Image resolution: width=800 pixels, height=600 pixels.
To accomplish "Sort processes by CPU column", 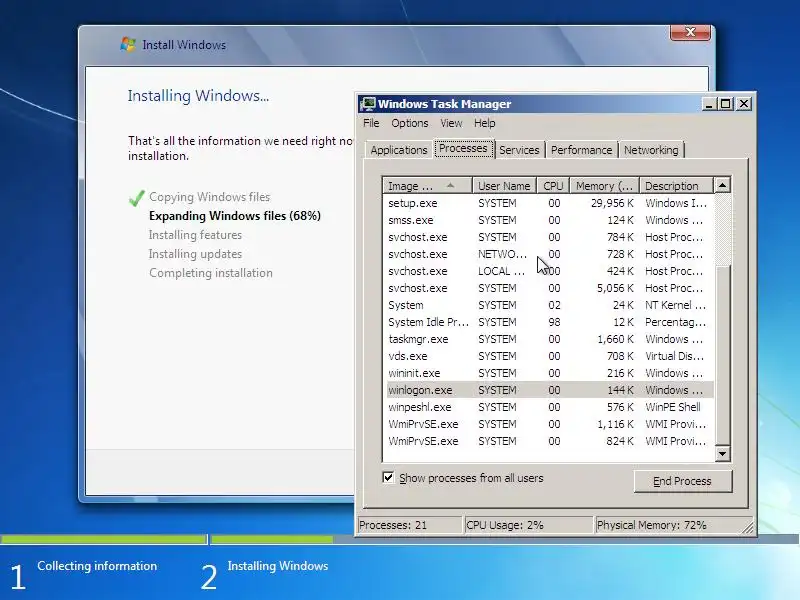I will pyautogui.click(x=553, y=186).
